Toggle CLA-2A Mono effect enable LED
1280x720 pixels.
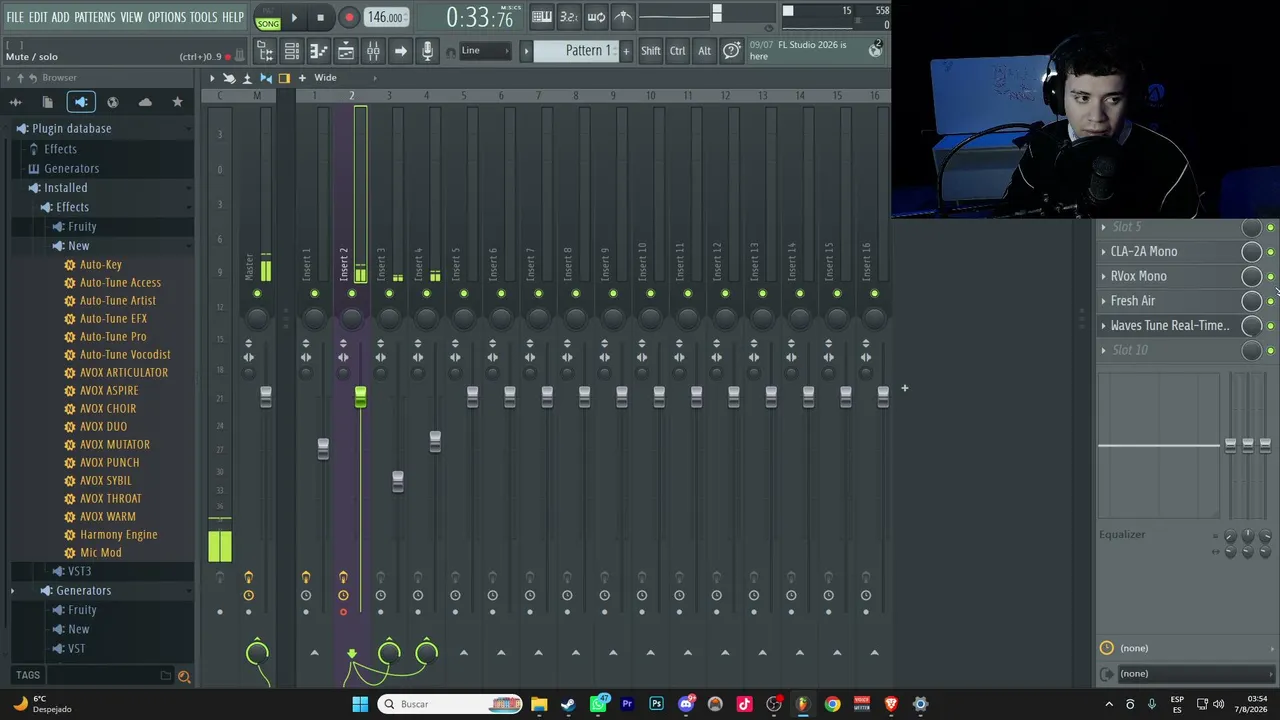tap(1270, 252)
